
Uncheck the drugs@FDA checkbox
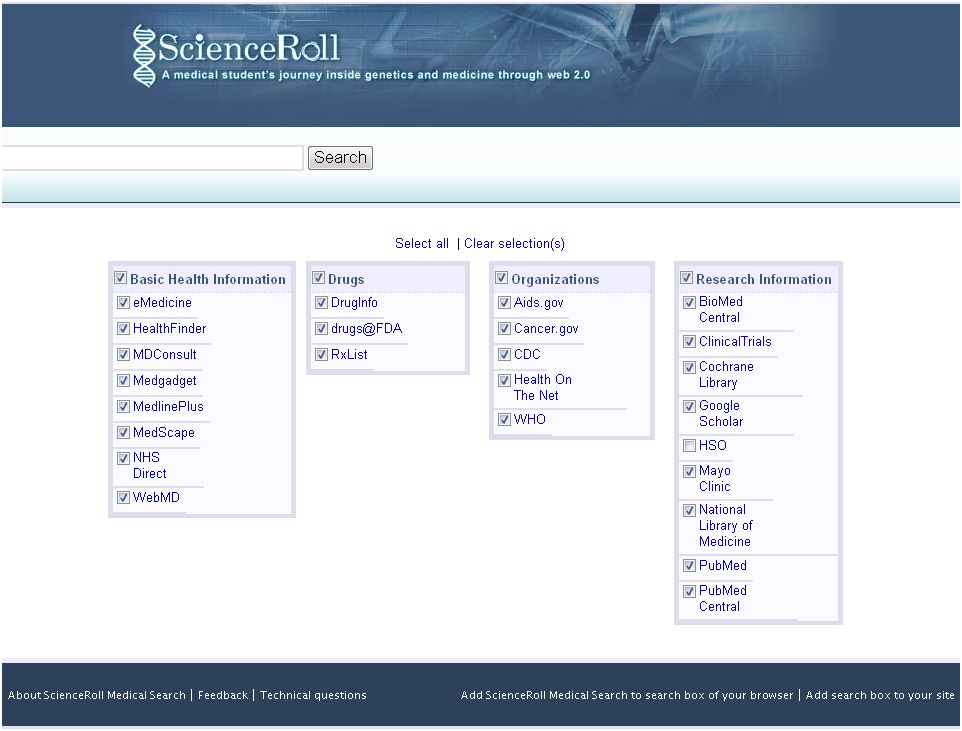tap(321, 329)
